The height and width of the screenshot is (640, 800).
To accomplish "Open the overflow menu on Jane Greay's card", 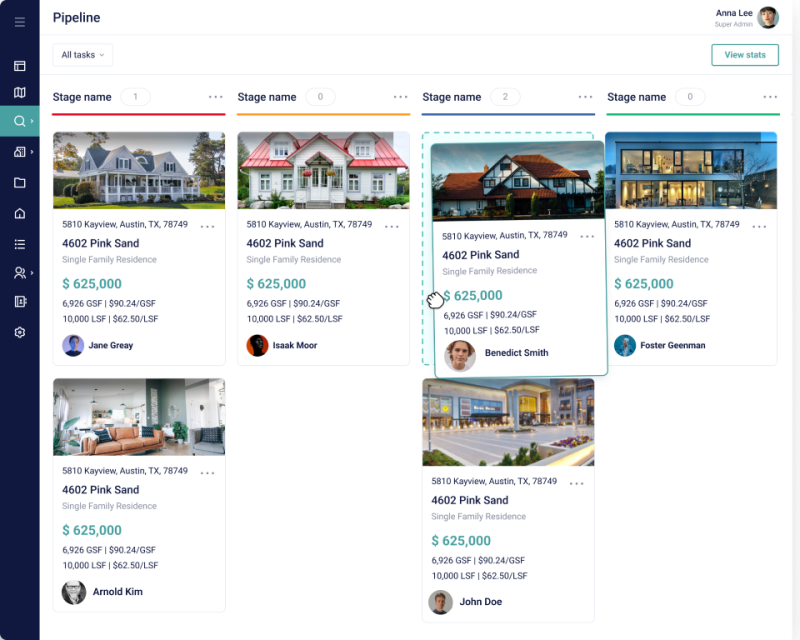I will click(208, 226).
